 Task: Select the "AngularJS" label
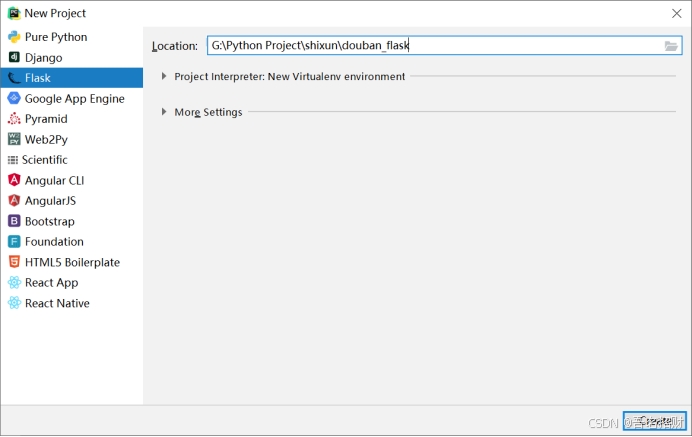(x=50, y=201)
